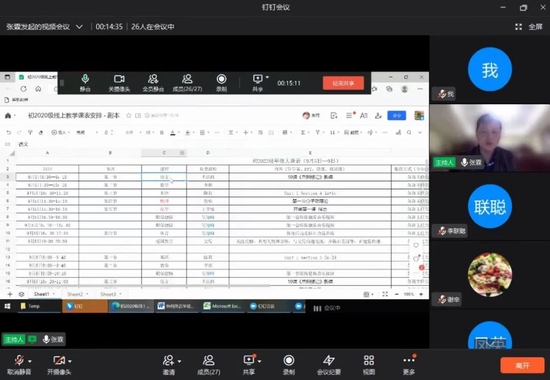The height and width of the screenshot is (380, 550).
Task: Unmute microphone with 取消静音 button
Action: tap(19, 365)
